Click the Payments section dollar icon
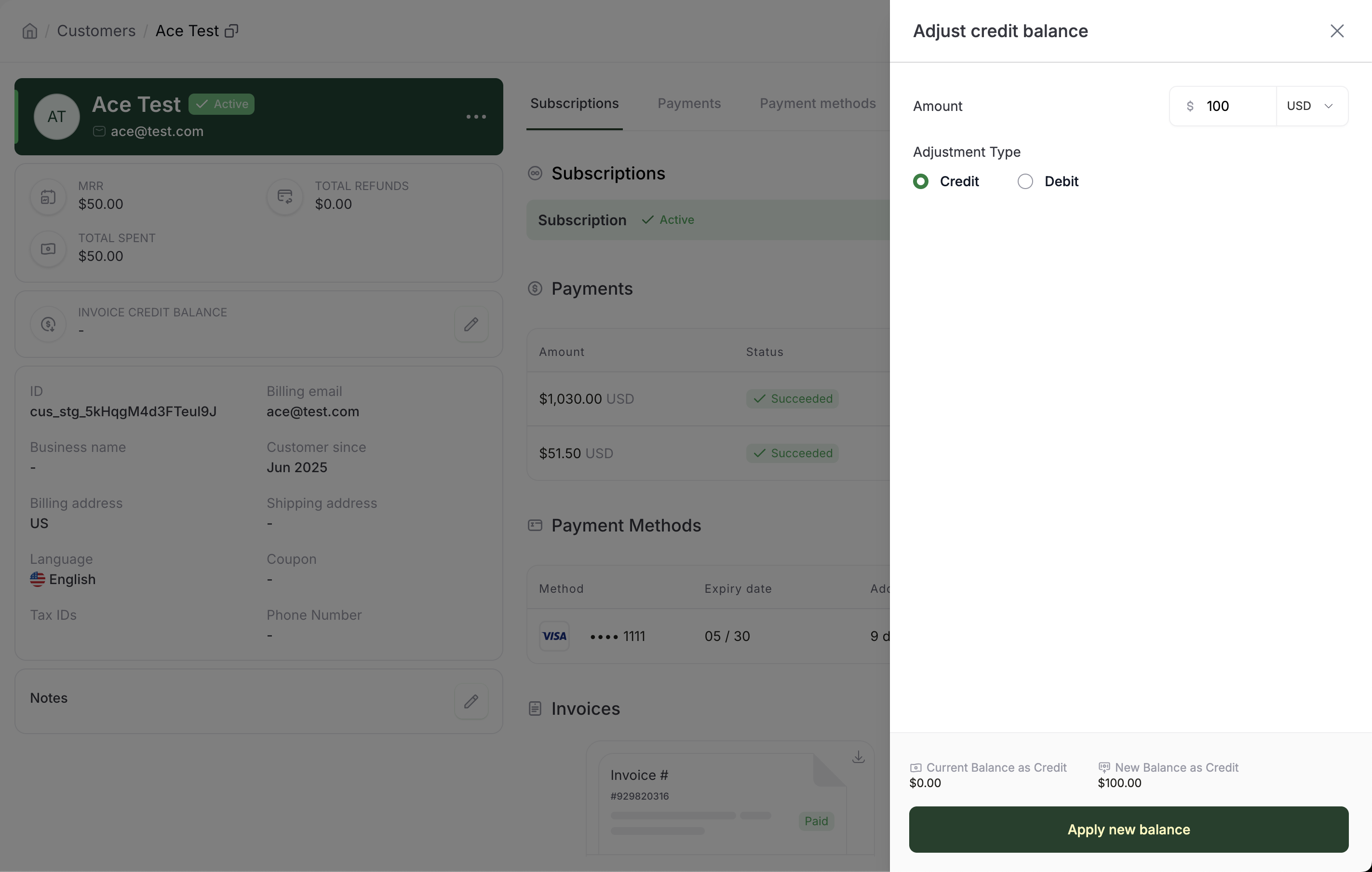This screenshot has width=1372, height=872. coord(535,288)
